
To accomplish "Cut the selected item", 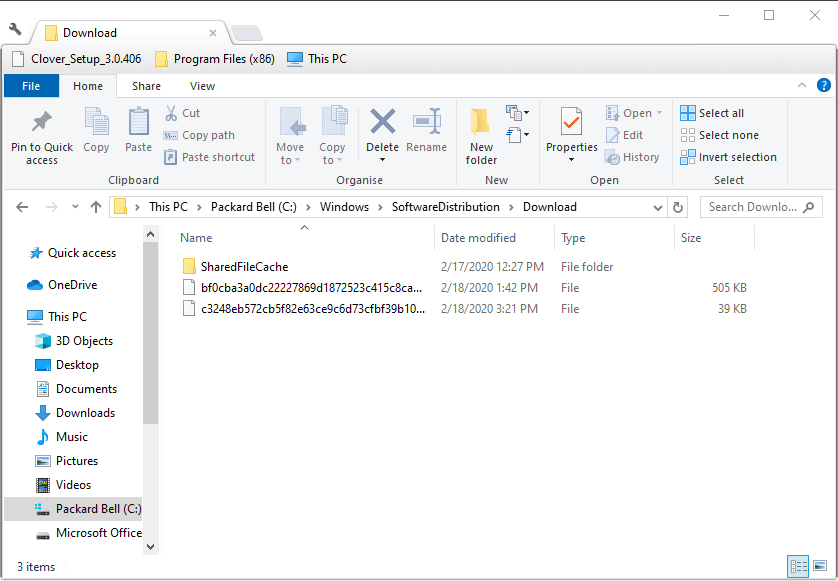I will point(182,113).
